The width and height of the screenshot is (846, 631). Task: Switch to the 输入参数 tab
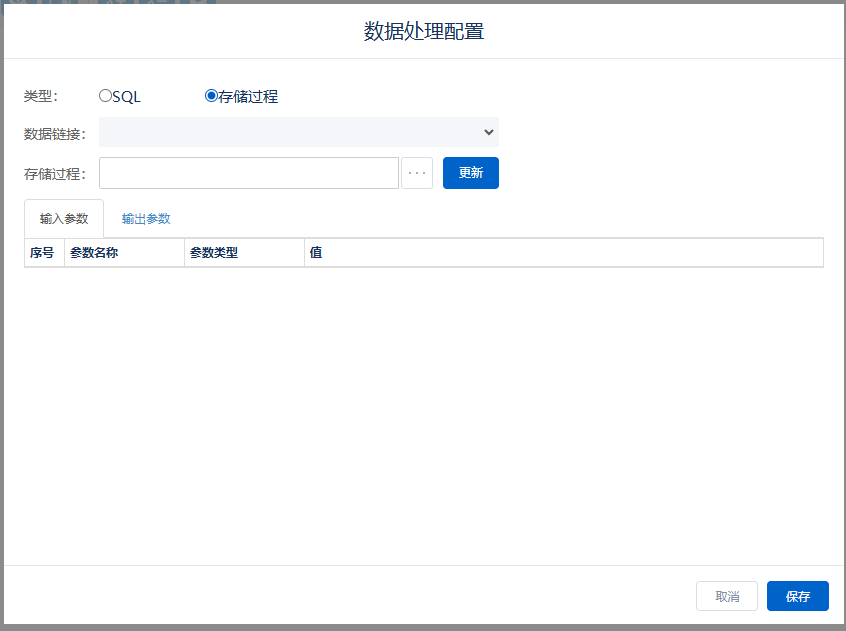pyautogui.click(x=64, y=219)
